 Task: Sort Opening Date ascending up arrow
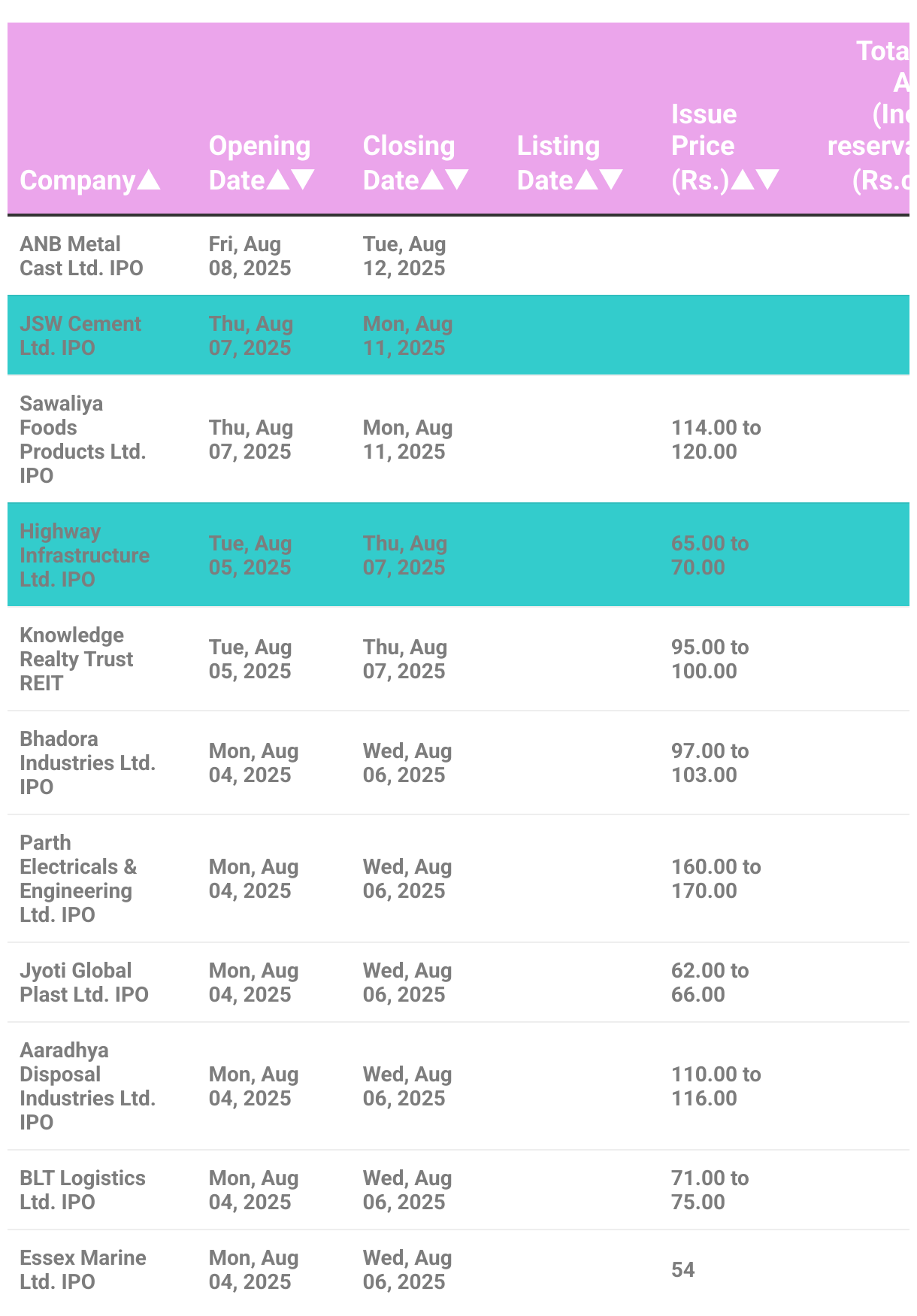tap(278, 180)
